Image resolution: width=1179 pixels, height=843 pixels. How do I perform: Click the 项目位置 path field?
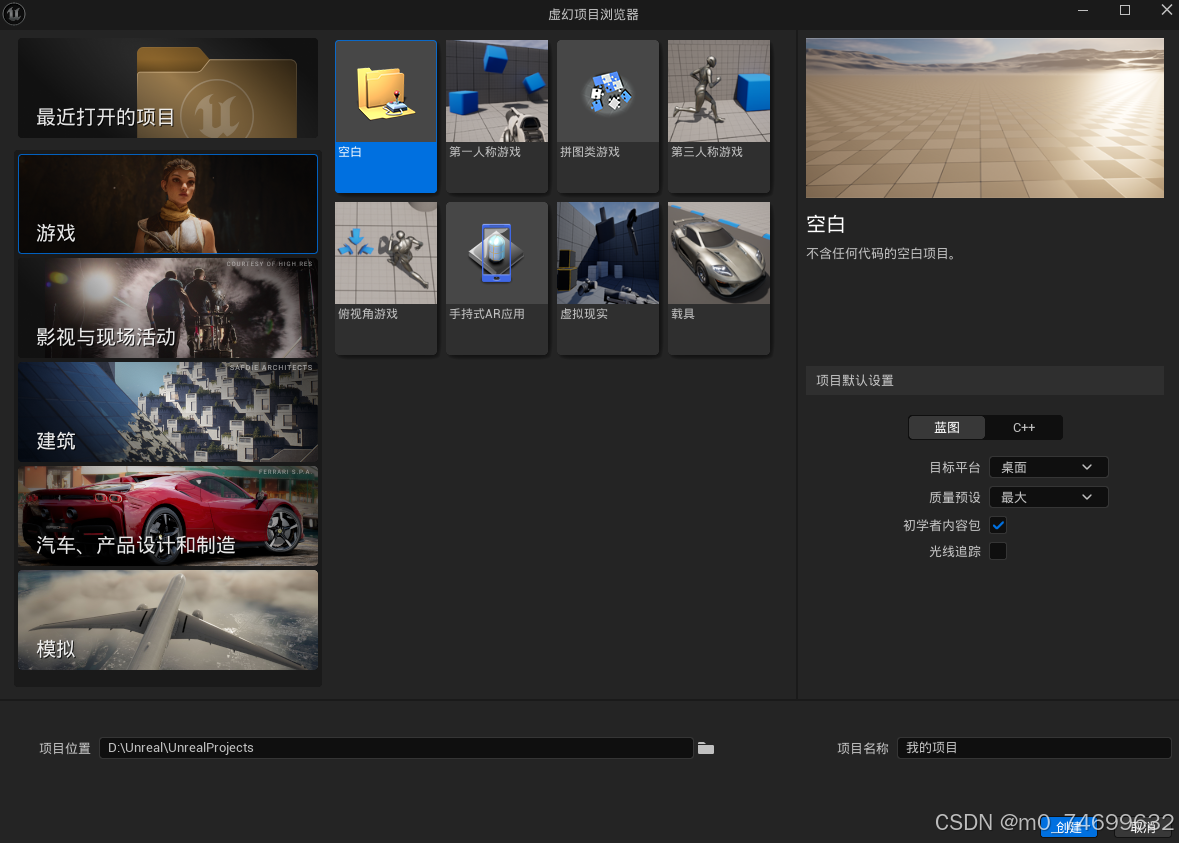click(396, 747)
